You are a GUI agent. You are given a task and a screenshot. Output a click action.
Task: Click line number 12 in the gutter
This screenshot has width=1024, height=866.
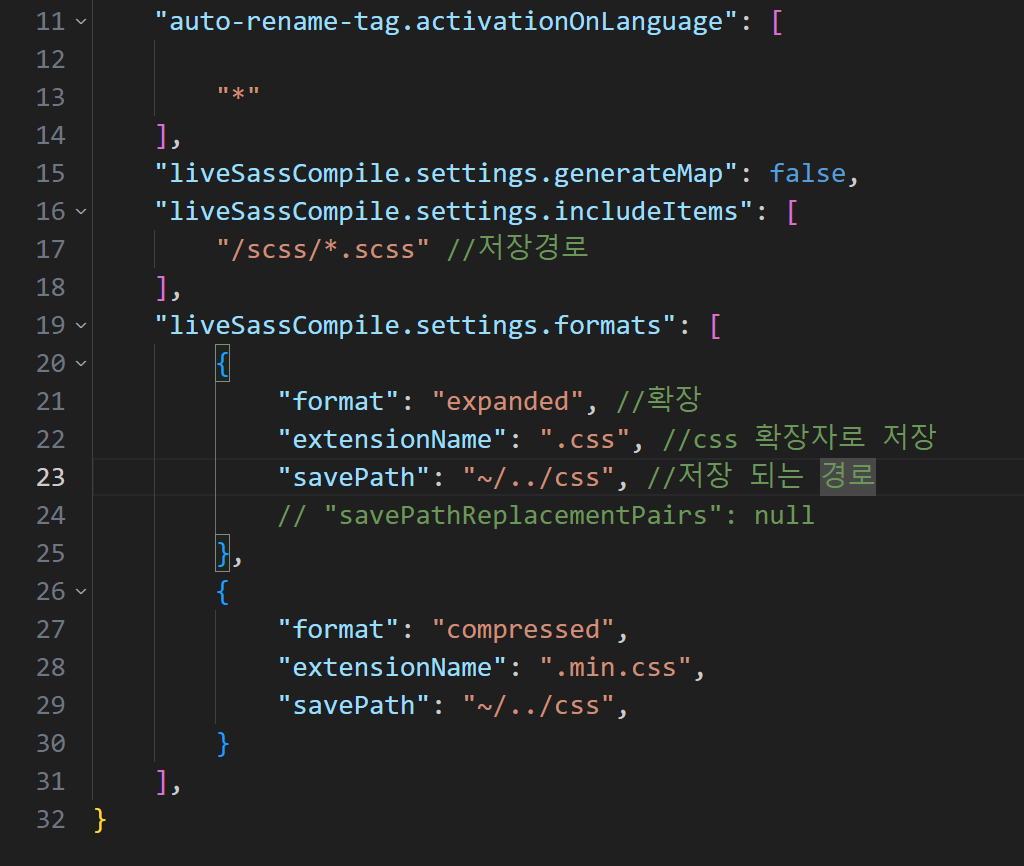point(51,59)
